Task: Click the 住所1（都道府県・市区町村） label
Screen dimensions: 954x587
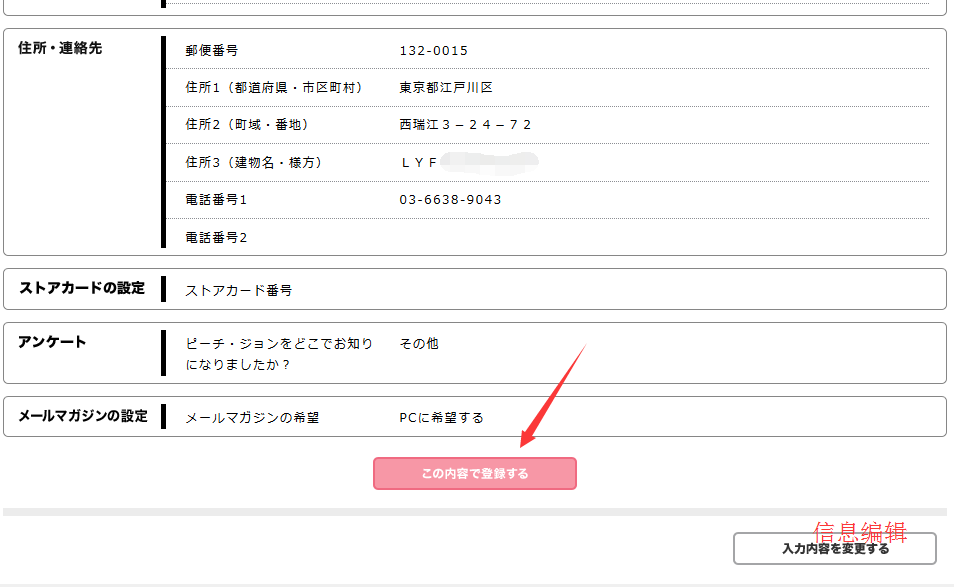Action: 273,88
